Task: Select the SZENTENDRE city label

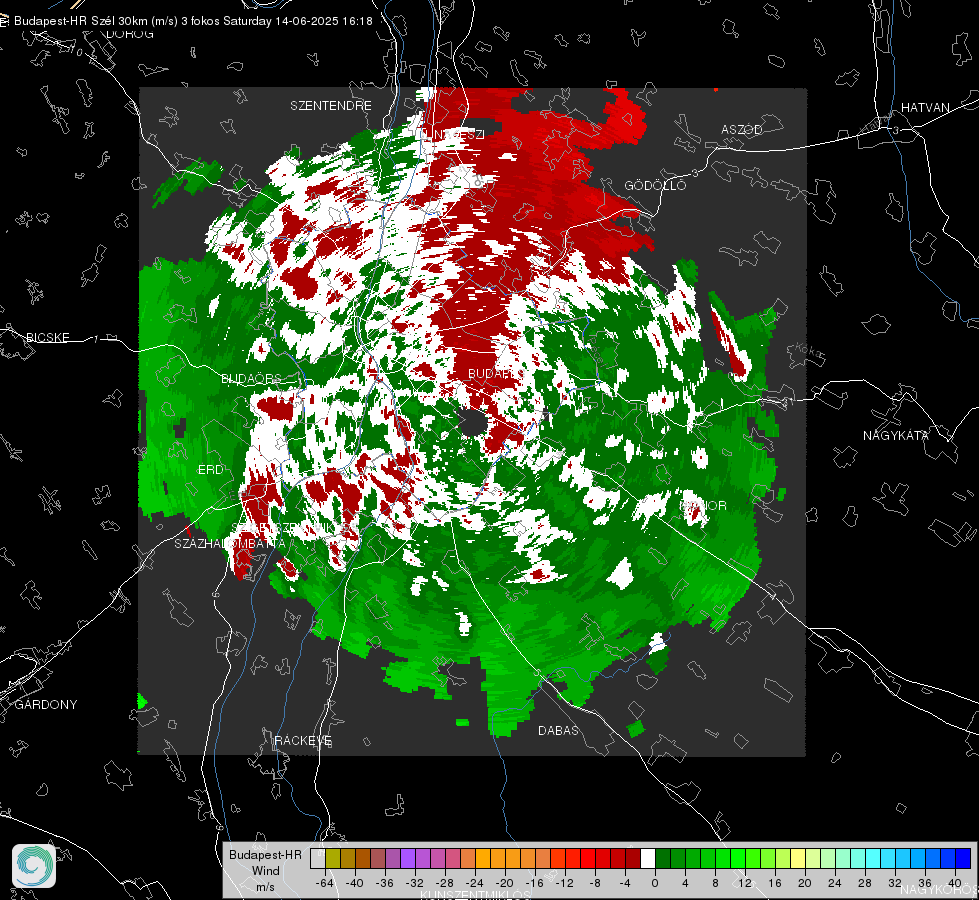Action: 331,106
